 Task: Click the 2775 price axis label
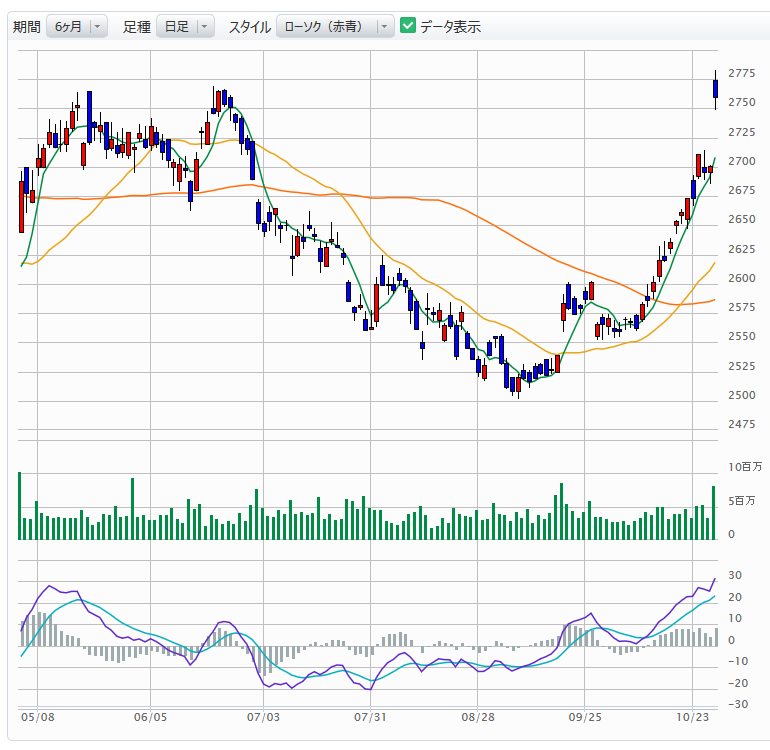741,73
